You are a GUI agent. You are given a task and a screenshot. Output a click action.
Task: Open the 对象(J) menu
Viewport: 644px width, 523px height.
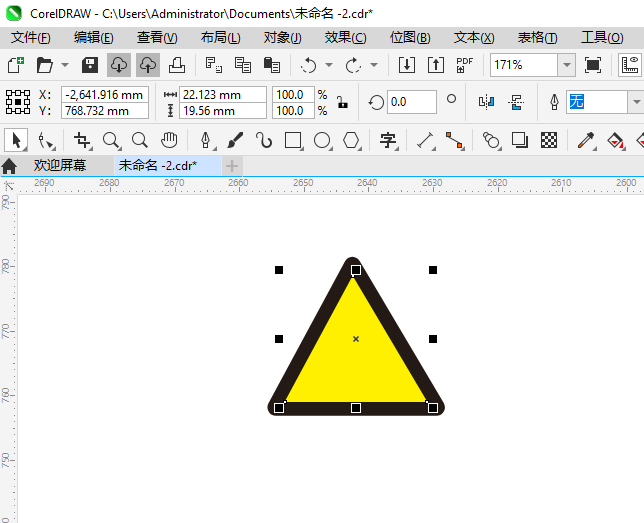pyautogui.click(x=283, y=38)
